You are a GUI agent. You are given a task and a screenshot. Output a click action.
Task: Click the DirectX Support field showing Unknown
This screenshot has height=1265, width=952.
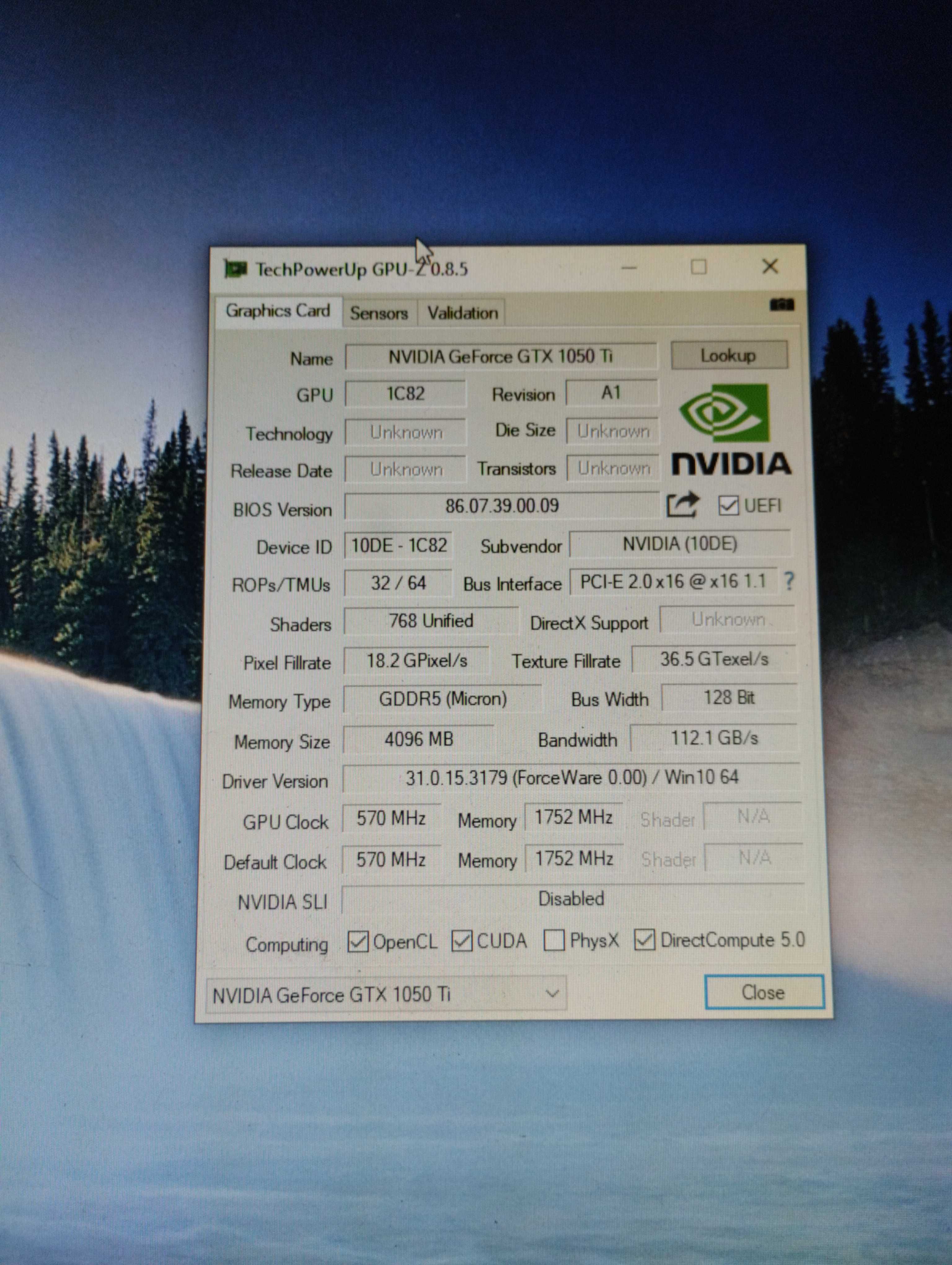728,619
